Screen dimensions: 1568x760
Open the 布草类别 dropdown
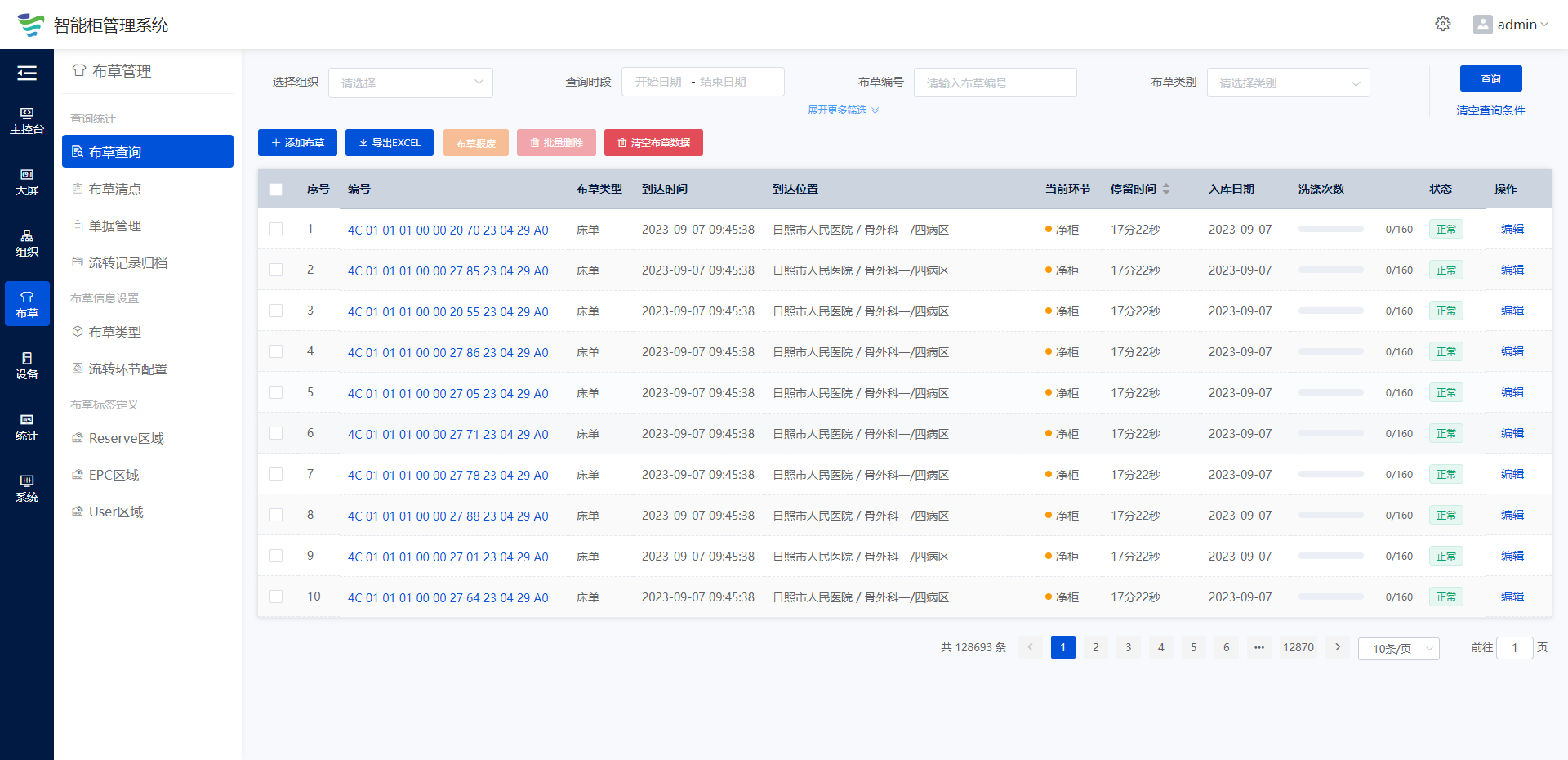1289,83
